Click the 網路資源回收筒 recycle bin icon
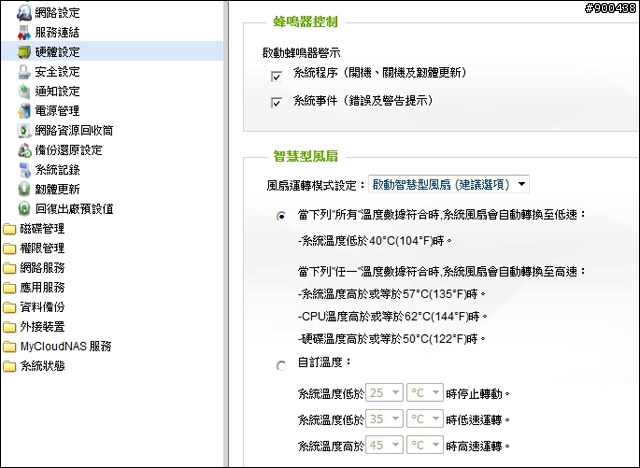 pos(24,131)
